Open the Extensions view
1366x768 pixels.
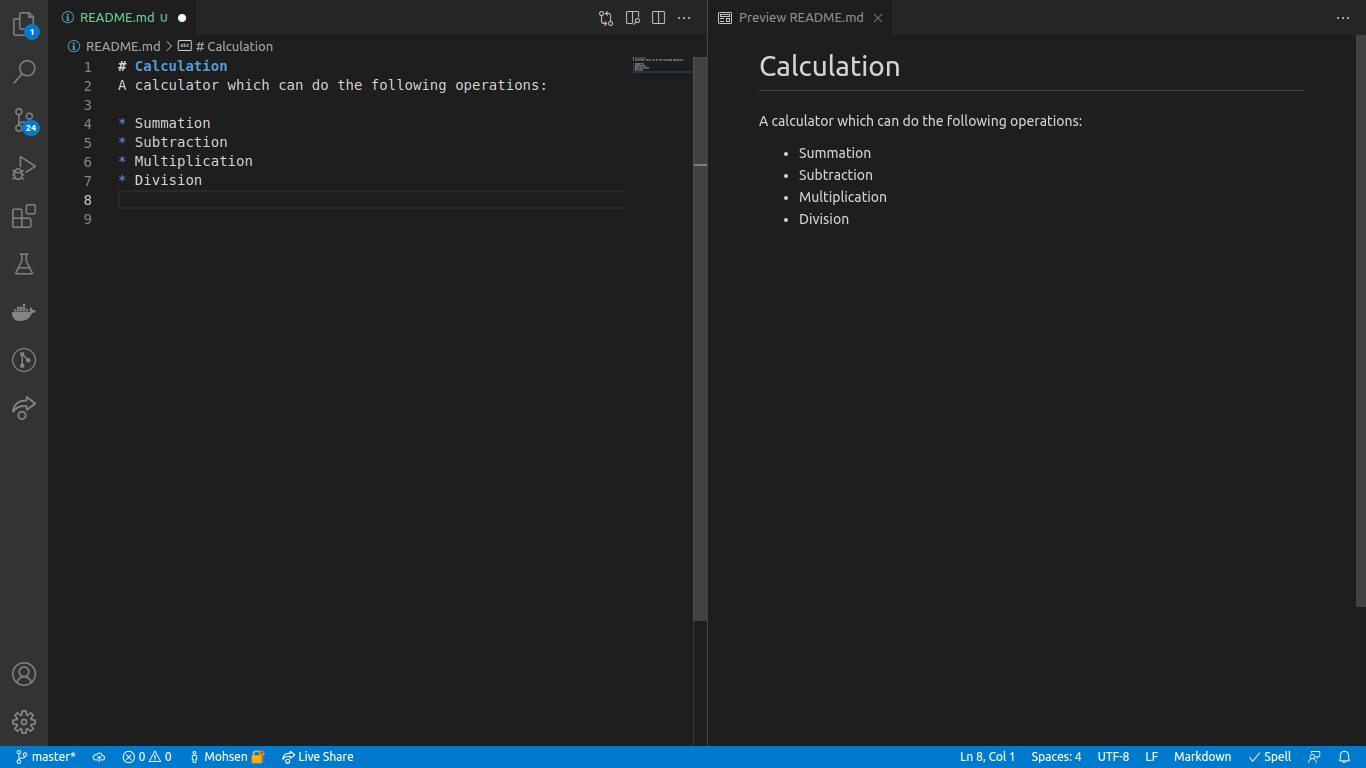pos(24,216)
